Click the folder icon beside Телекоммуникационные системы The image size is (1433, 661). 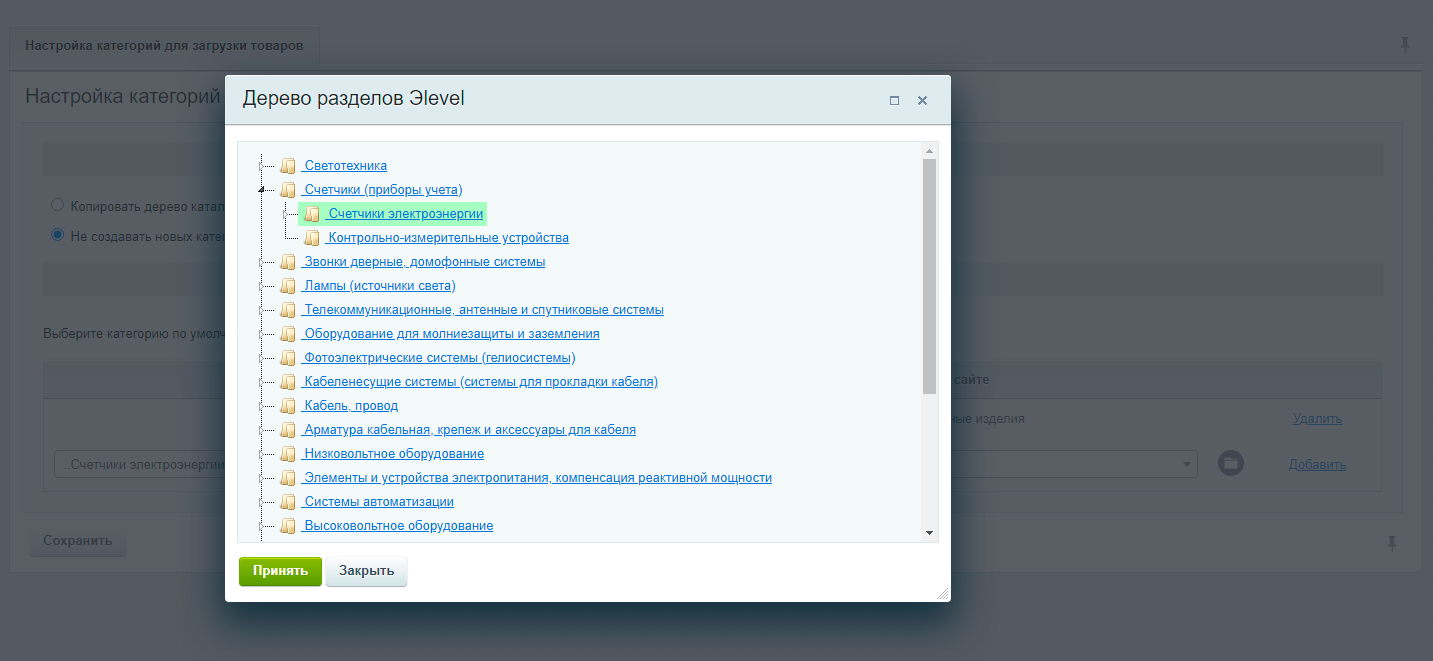[288, 310]
